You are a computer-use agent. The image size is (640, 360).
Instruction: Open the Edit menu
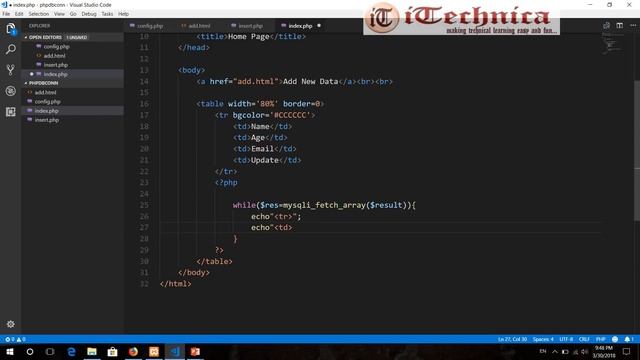[x=19, y=14]
